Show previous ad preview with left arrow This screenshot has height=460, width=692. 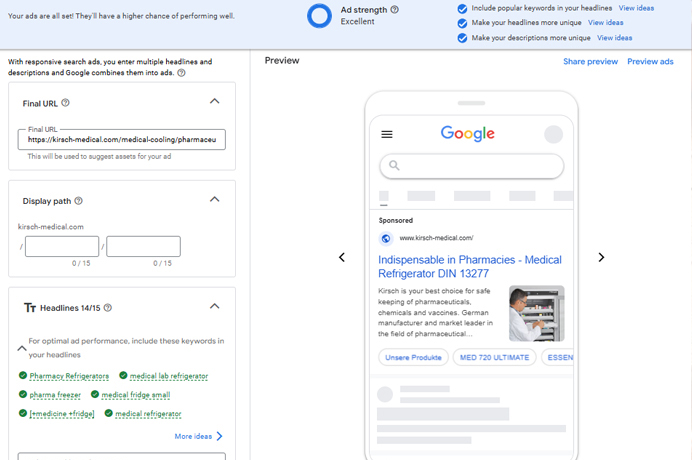pyautogui.click(x=342, y=257)
